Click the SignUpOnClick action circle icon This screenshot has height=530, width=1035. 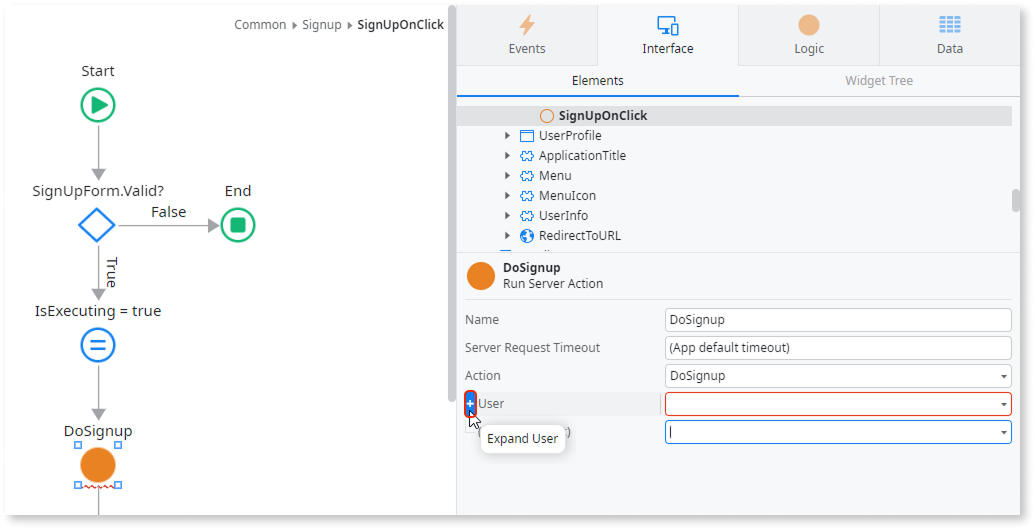pyautogui.click(x=547, y=116)
